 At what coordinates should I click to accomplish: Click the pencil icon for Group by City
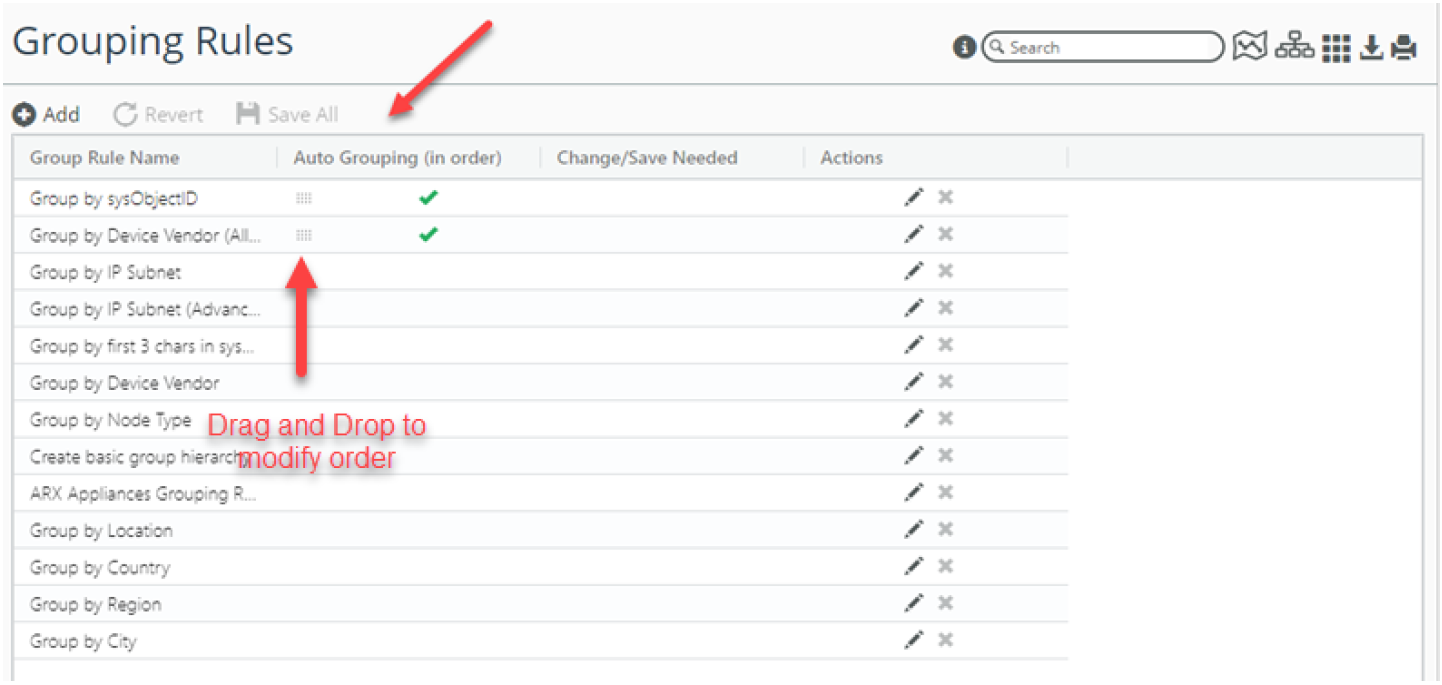point(913,641)
